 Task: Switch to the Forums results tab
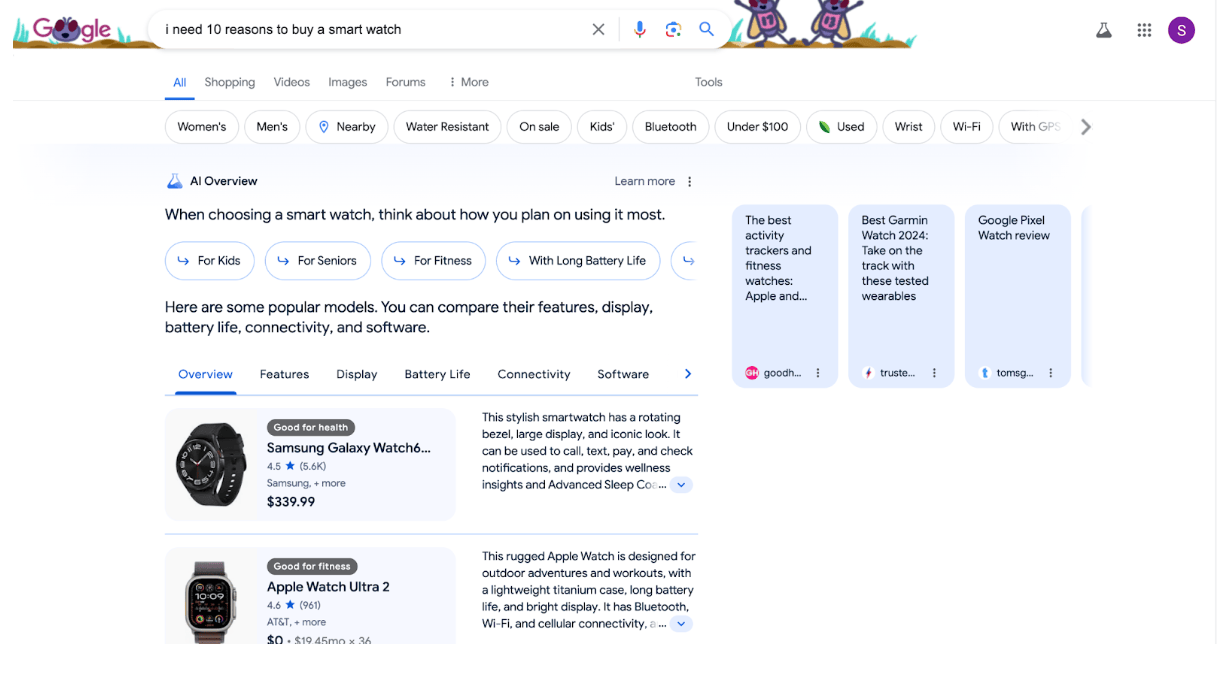(x=405, y=82)
